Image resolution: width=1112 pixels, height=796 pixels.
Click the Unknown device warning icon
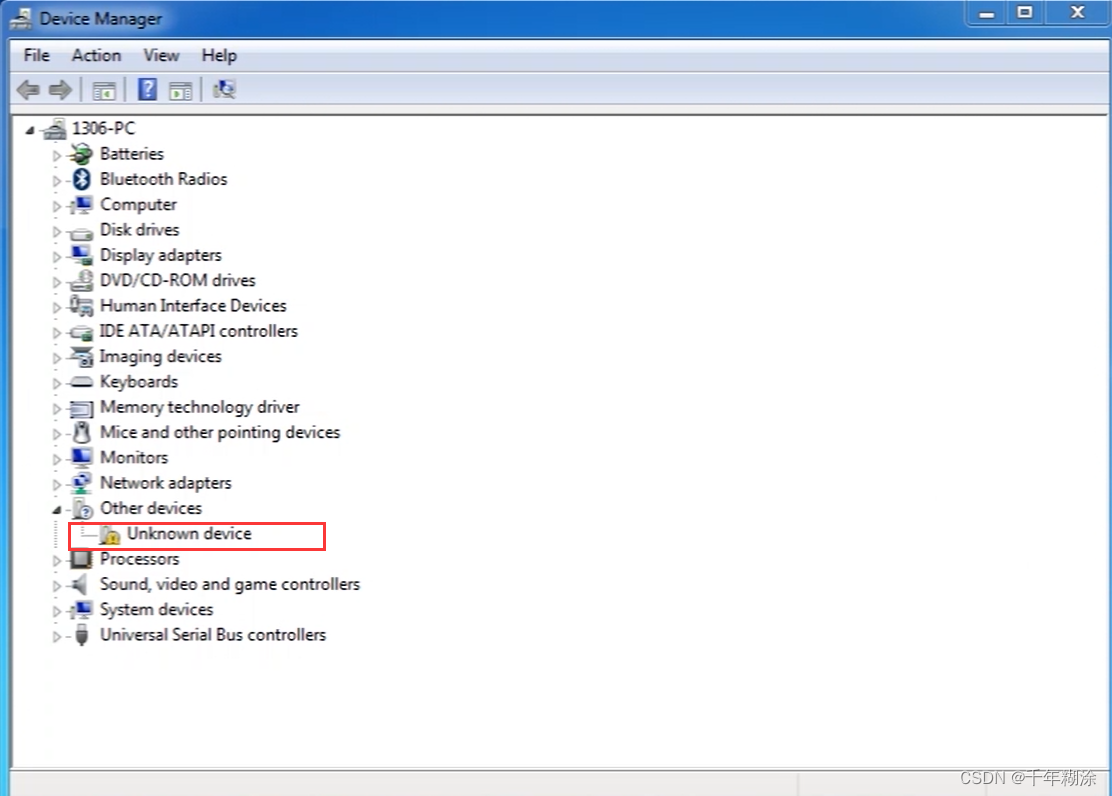click(110, 535)
